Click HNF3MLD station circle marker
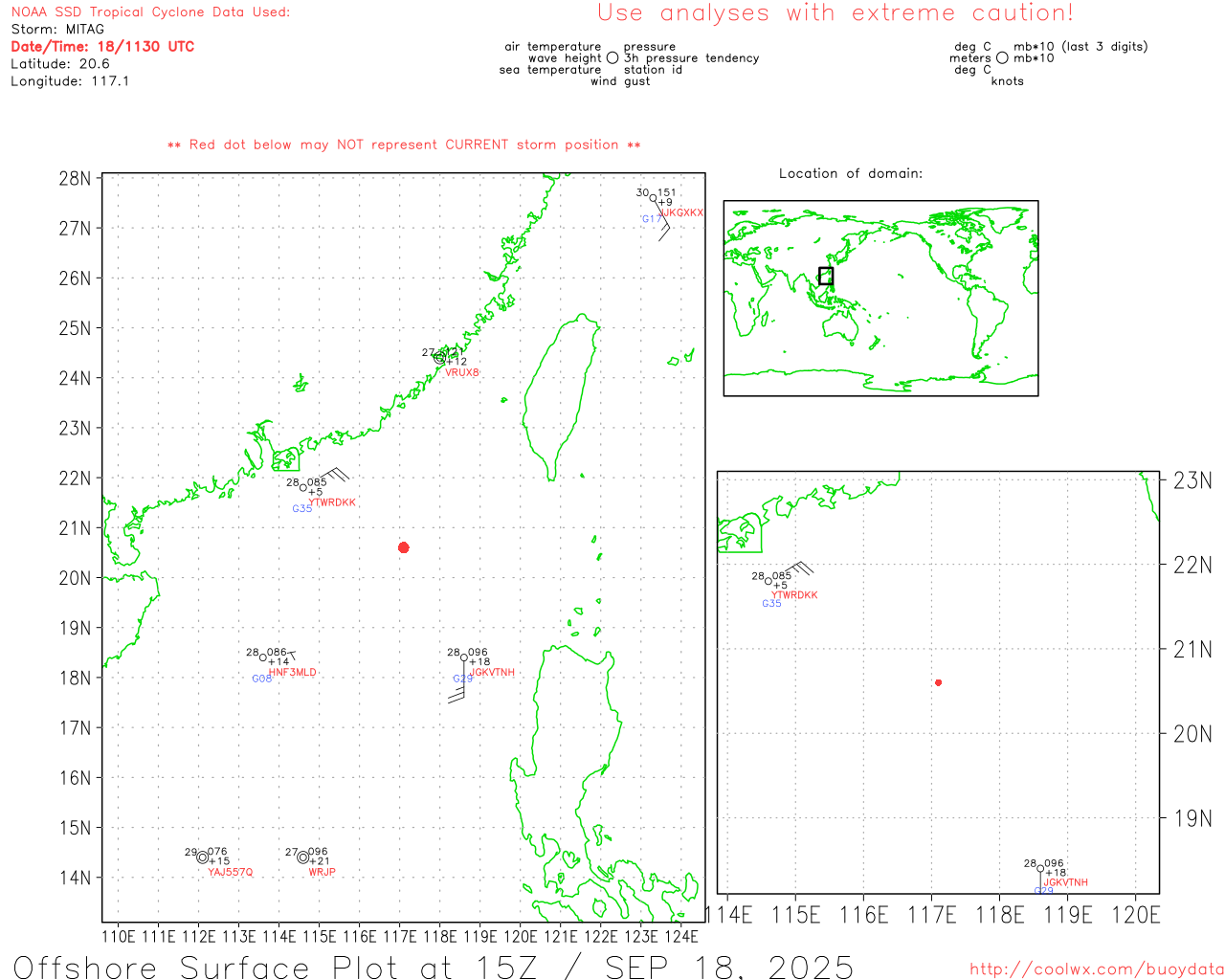 263,657
